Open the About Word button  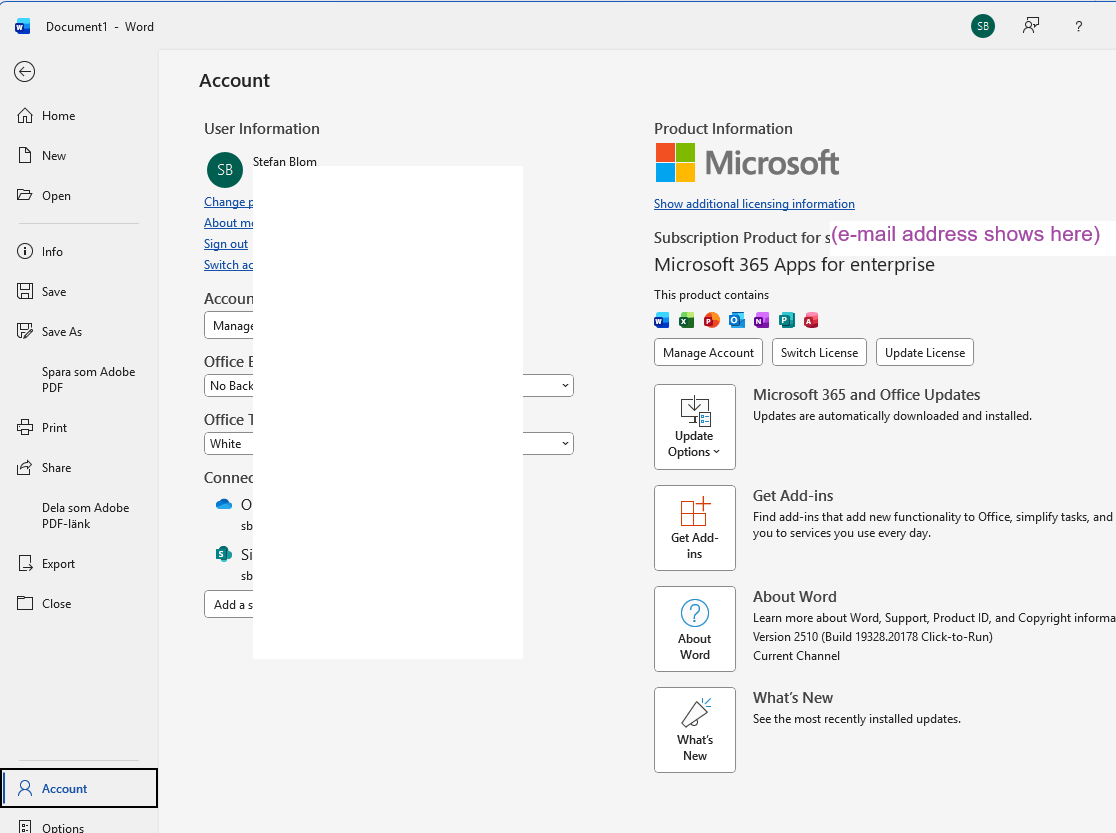point(695,629)
